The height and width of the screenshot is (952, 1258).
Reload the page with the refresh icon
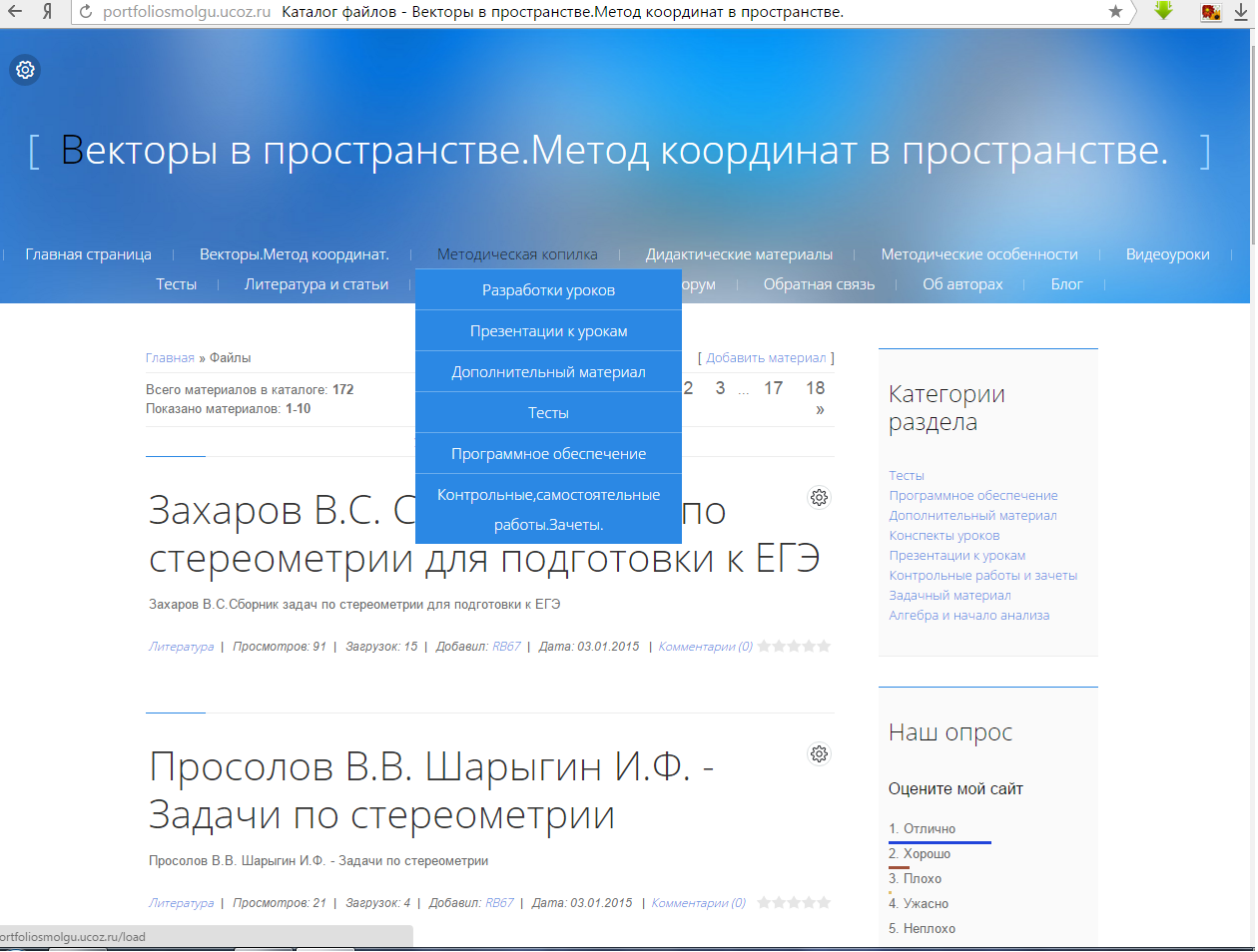pyautogui.click(x=86, y=12)
